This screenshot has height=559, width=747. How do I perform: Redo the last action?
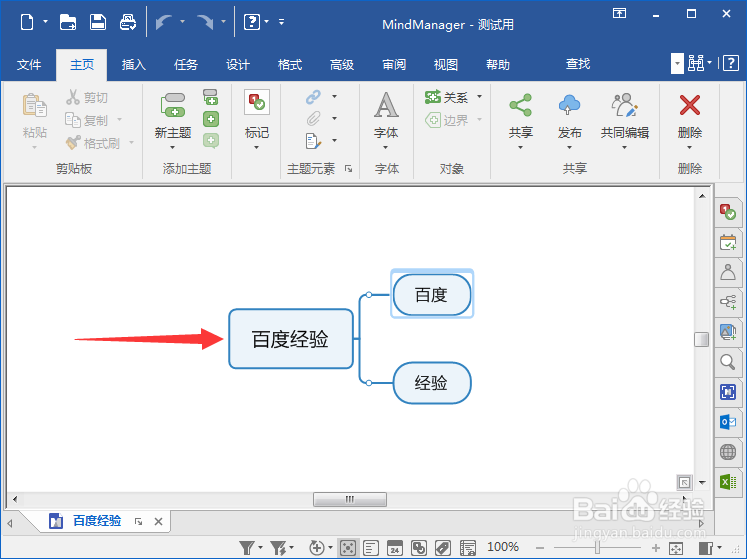coord(205,22)
